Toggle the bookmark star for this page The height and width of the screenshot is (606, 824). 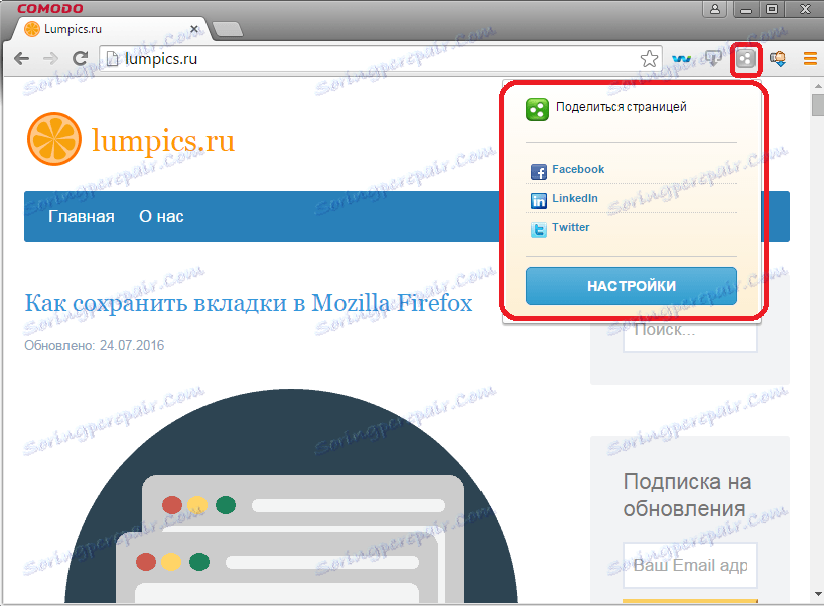click(x=649, y=58)
